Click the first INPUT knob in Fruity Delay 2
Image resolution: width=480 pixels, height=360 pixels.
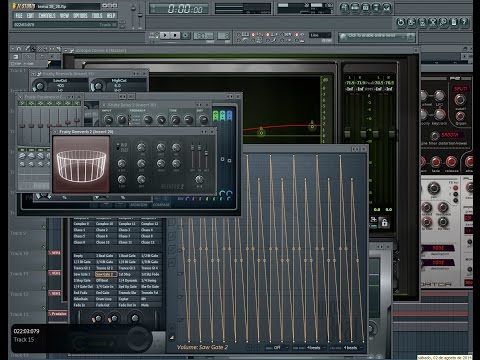108,119
